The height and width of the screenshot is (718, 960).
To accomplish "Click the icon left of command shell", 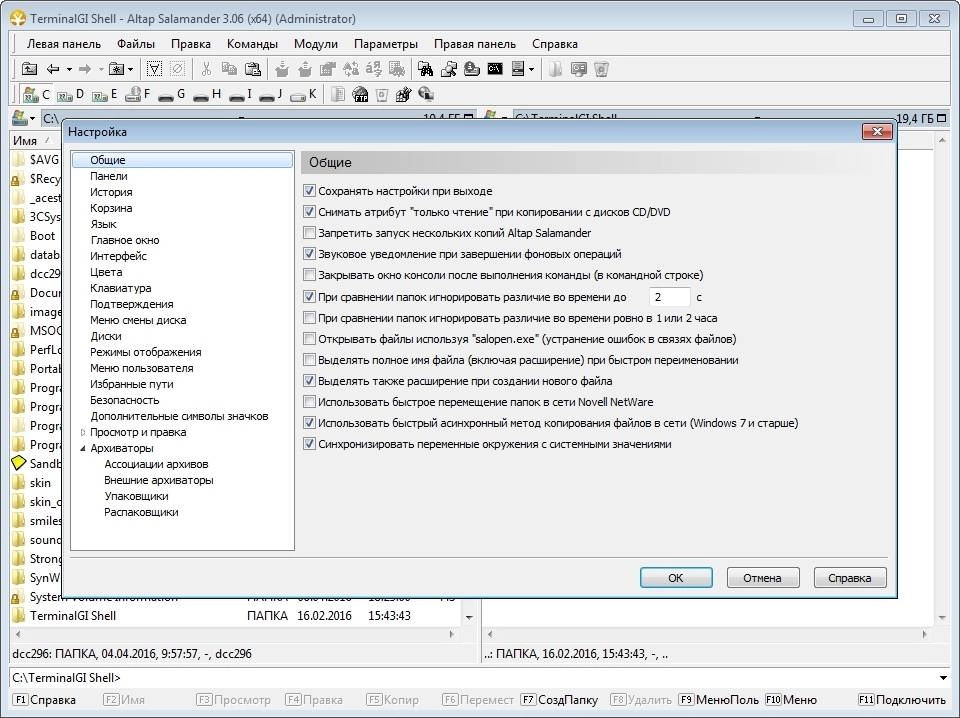I will [x=471, y=69].
